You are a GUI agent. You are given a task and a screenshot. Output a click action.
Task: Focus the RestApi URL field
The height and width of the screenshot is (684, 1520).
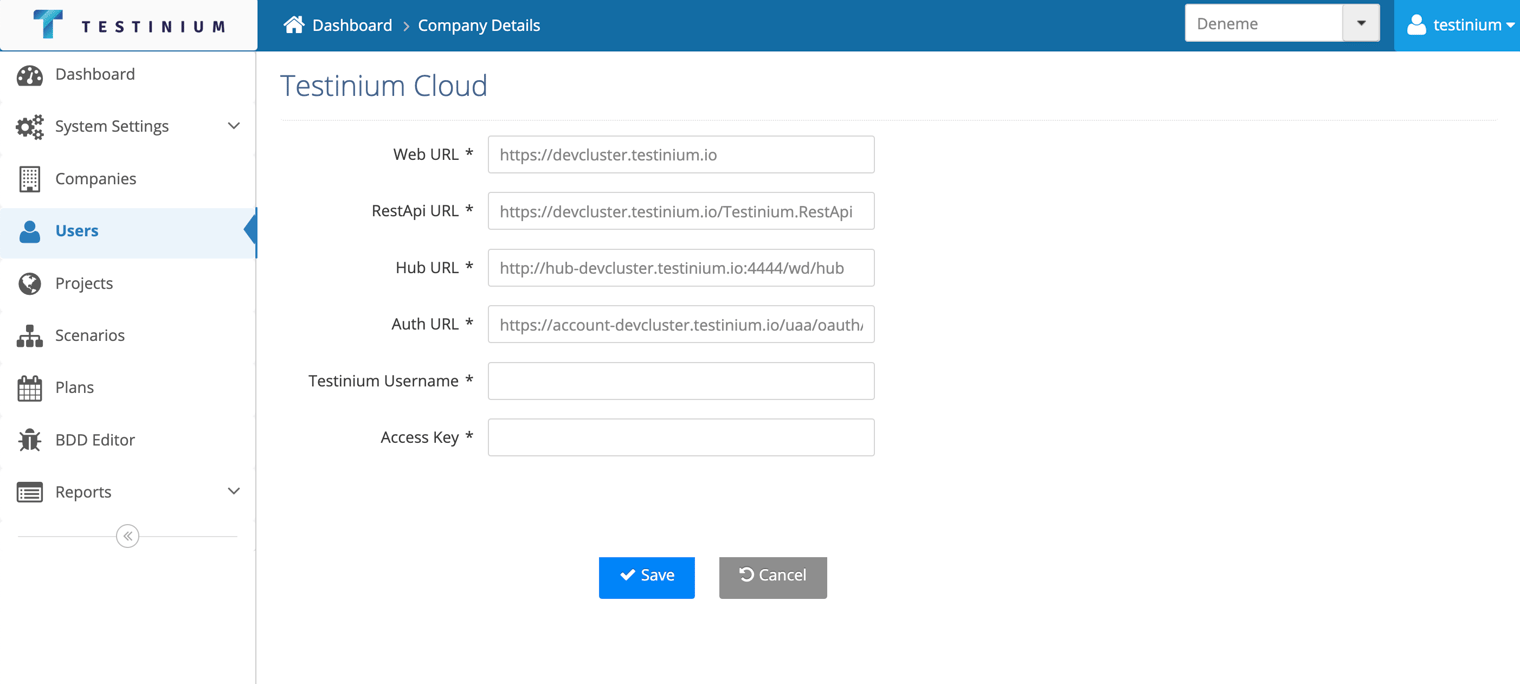(681, 211)
